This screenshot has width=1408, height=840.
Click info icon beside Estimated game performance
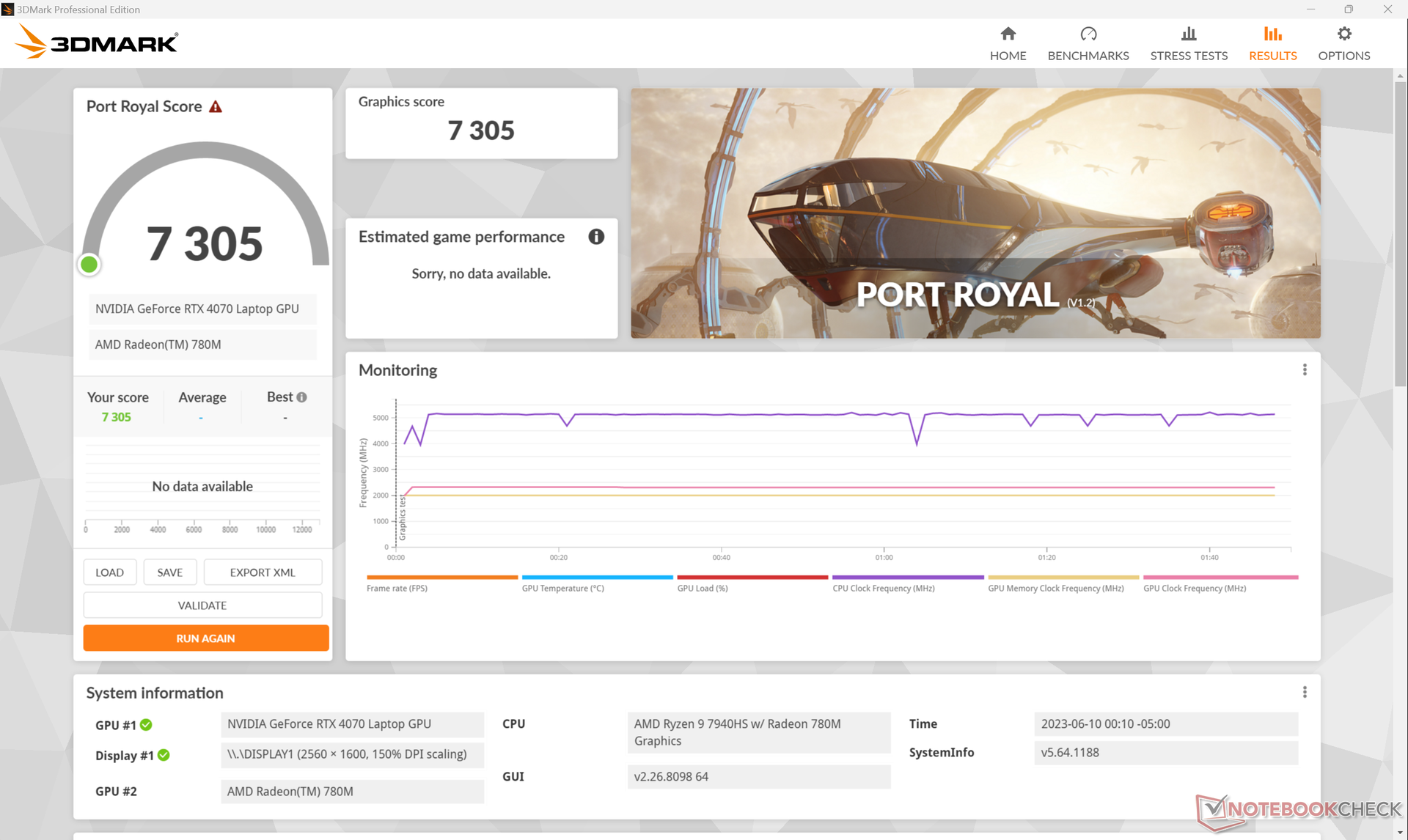(x=596, y=237)
